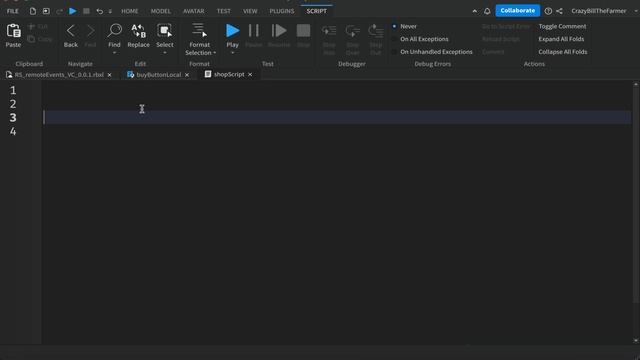Switch to the MODEL ribbon tab
The height and width of the screenshot is (360, 640).
[161, 11]
